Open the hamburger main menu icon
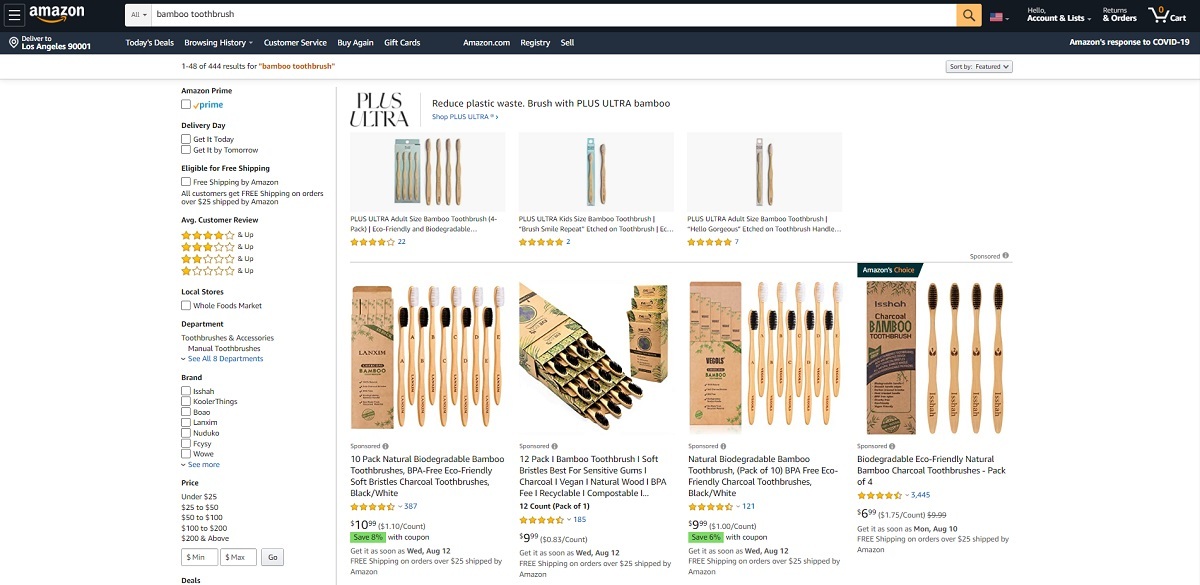This screenshot has height=585, width=1200. tap(15, 15)
